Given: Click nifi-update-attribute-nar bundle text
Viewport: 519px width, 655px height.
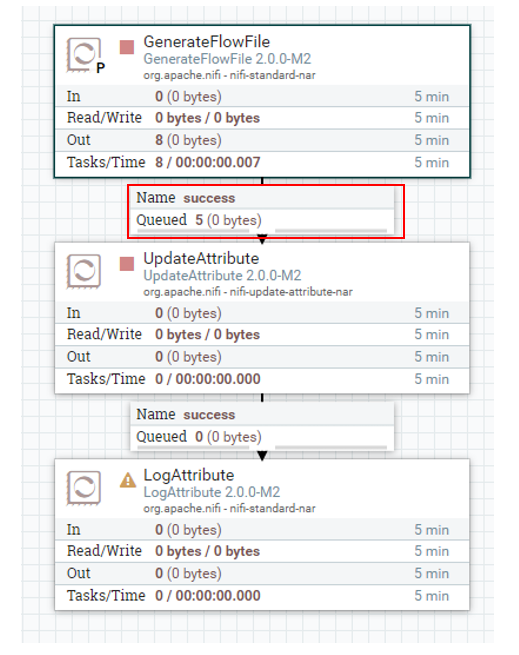Looking at the screenshot, I should pyautogui.click(x=291, y=292).
